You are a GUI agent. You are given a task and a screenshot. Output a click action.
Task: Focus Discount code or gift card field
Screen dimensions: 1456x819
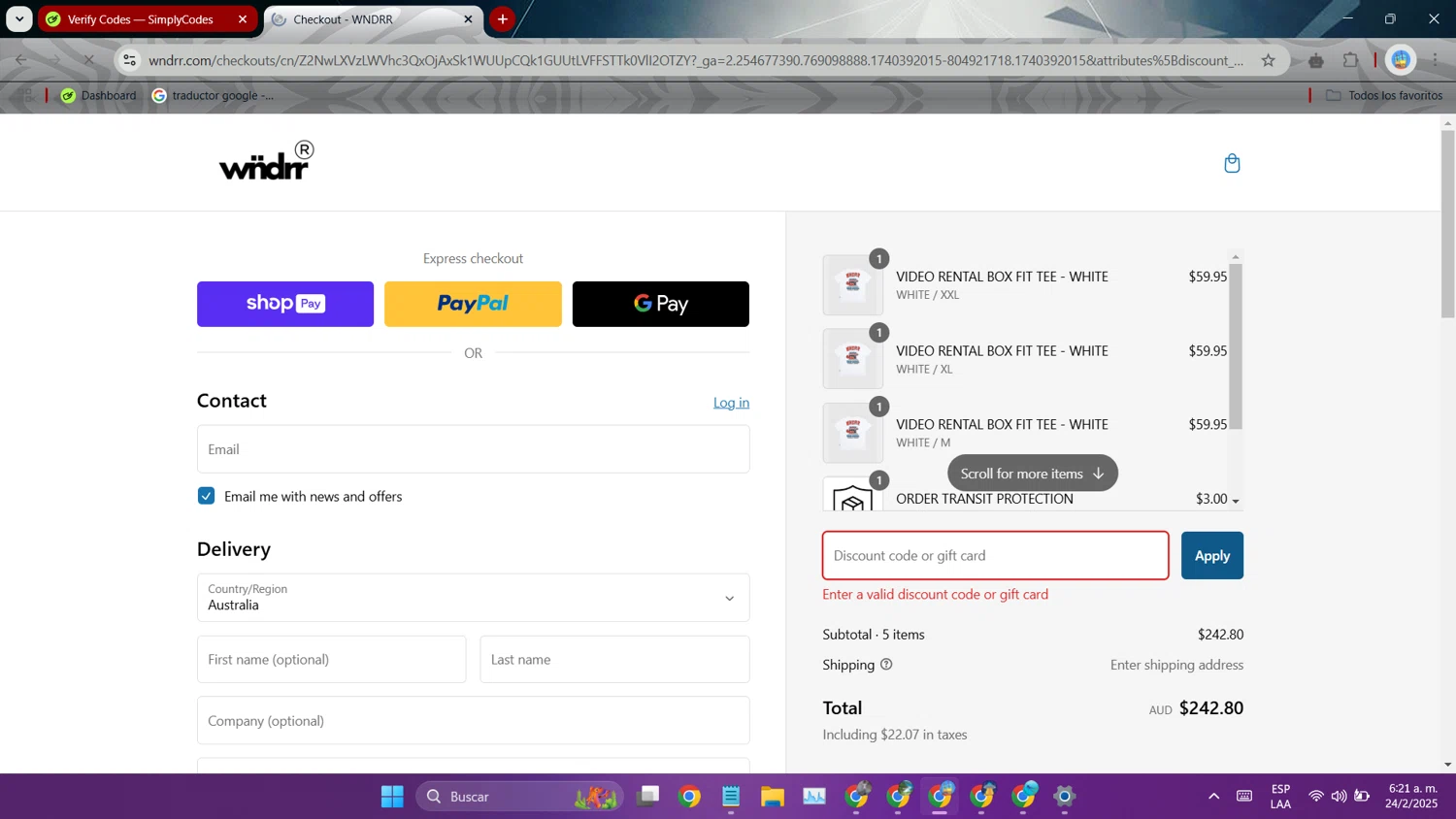click(x=996, y=555)
